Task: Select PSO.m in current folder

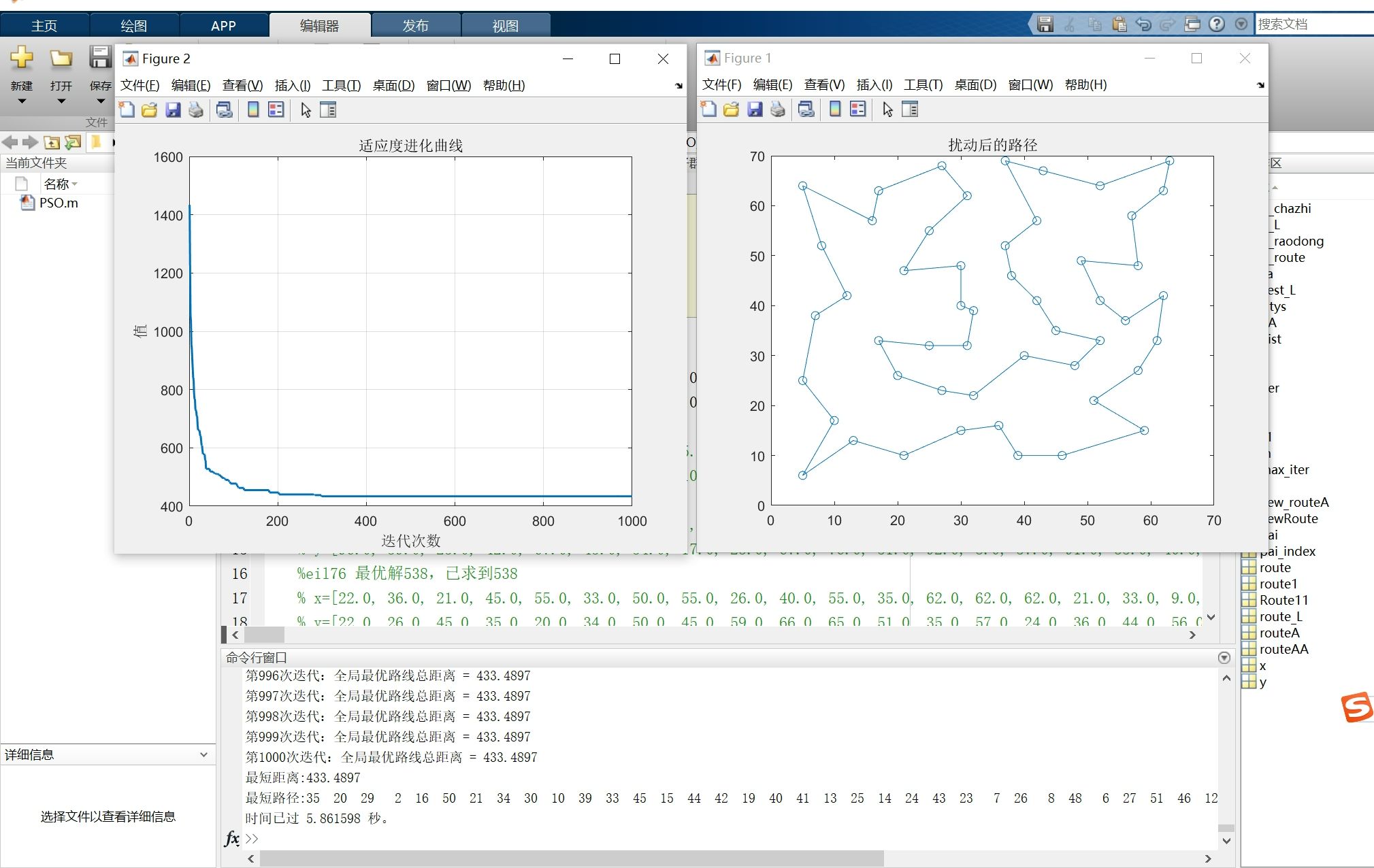Action: [59, 203]
